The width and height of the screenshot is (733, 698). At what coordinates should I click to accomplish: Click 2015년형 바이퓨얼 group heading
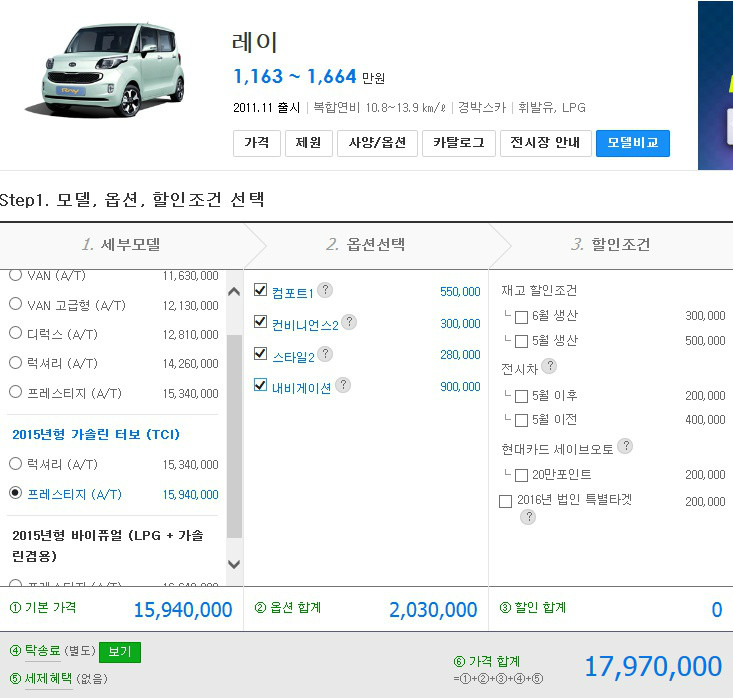click(108, 545)
